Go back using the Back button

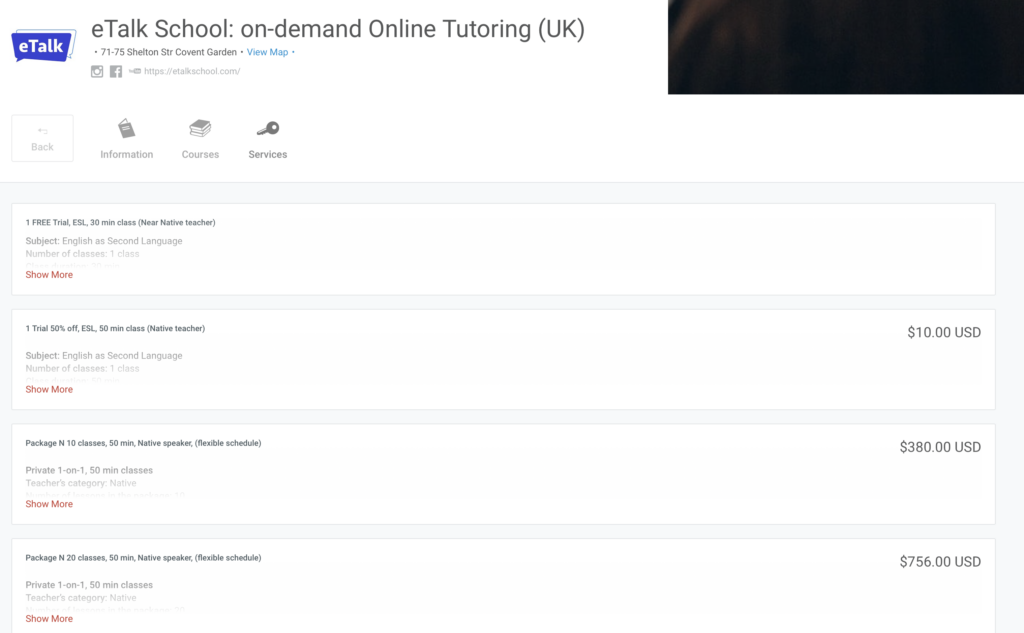(42, 138)
